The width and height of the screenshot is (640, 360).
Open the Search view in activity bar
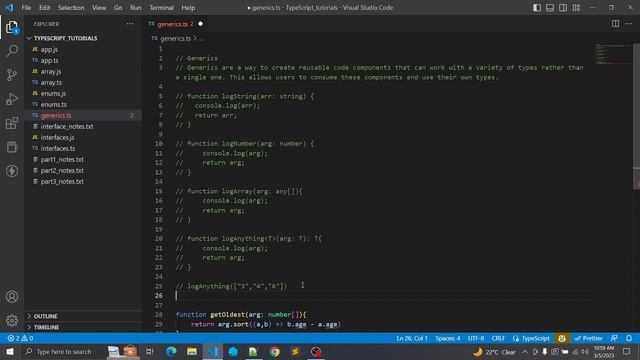[x=12, y=51]
